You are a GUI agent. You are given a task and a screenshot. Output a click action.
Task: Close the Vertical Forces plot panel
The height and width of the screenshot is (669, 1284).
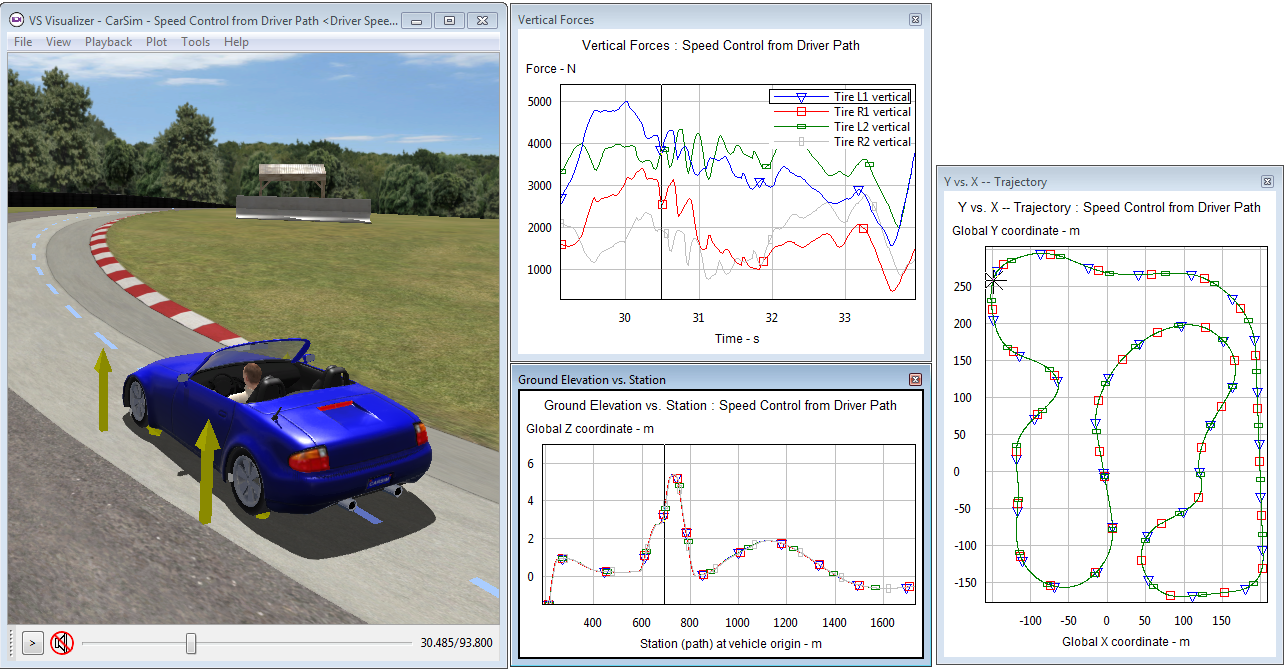click(915, 19)
